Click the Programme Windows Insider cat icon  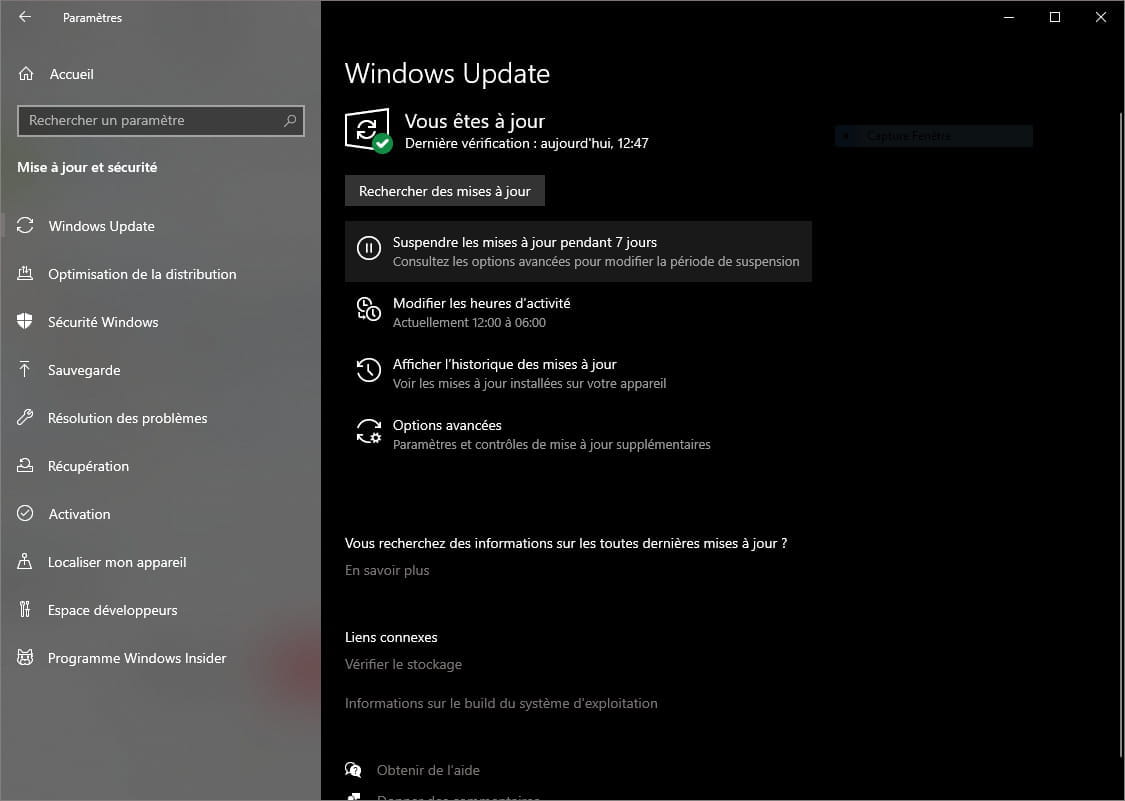point(25,657)
